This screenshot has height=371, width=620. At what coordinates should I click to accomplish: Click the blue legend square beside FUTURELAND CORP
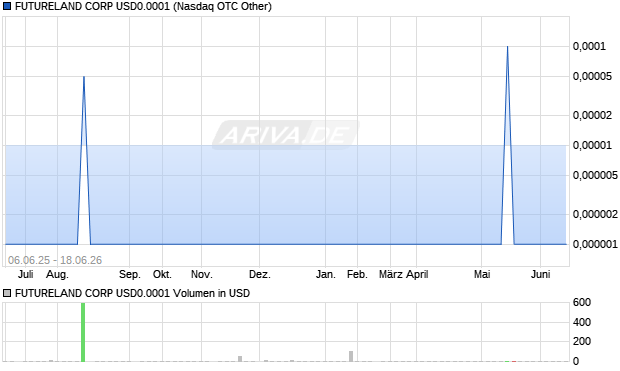click(x=7, y=6)
